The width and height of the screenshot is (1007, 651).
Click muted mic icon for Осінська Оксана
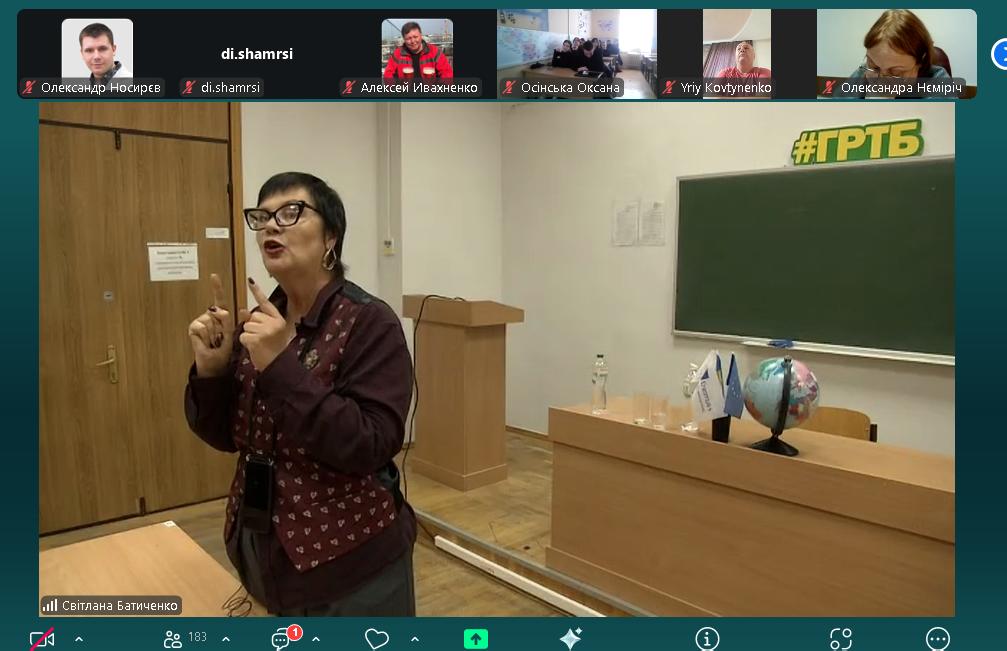[x=509, y=87]
